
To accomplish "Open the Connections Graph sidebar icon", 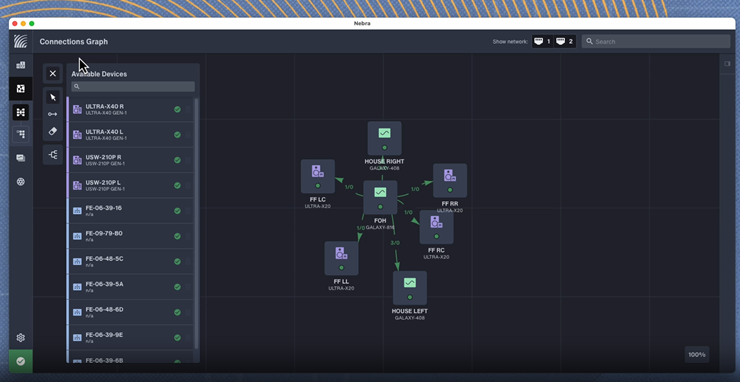I will 21,112.
